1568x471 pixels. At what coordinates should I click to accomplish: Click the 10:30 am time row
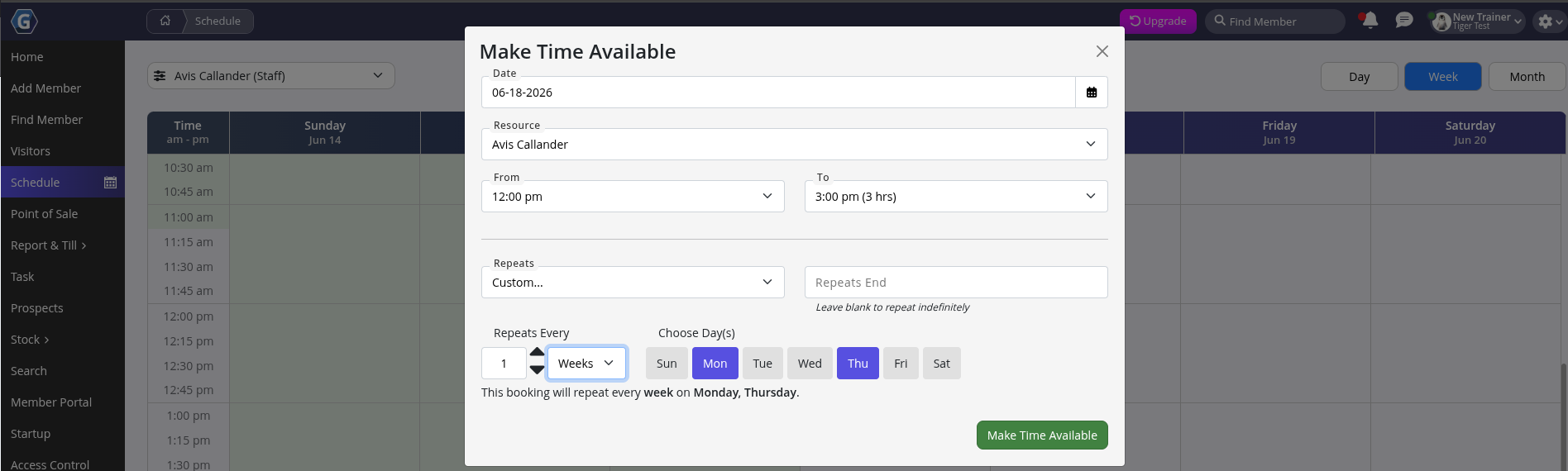pos(189,168)
